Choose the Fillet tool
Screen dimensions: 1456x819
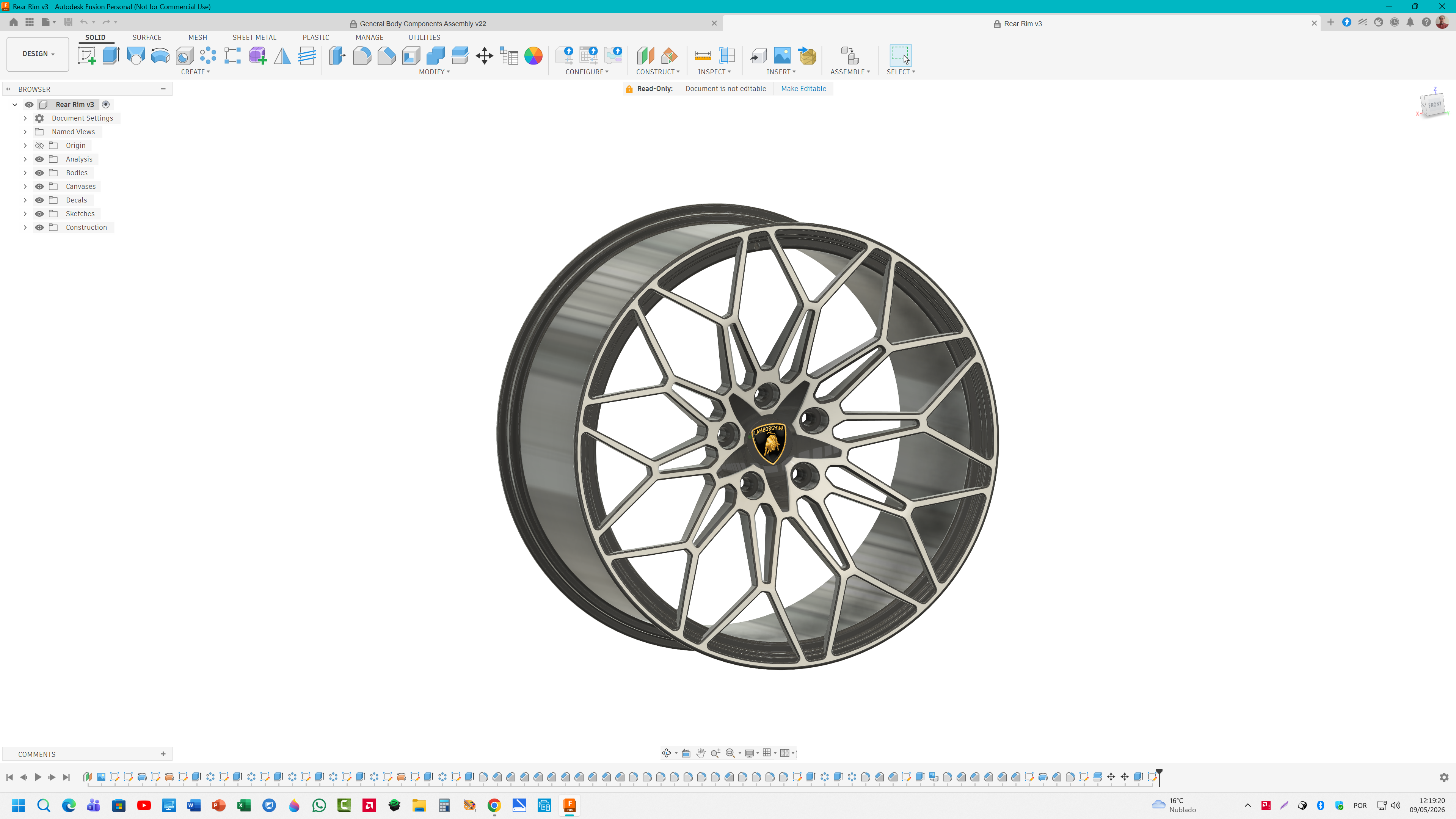click(362, 55)
